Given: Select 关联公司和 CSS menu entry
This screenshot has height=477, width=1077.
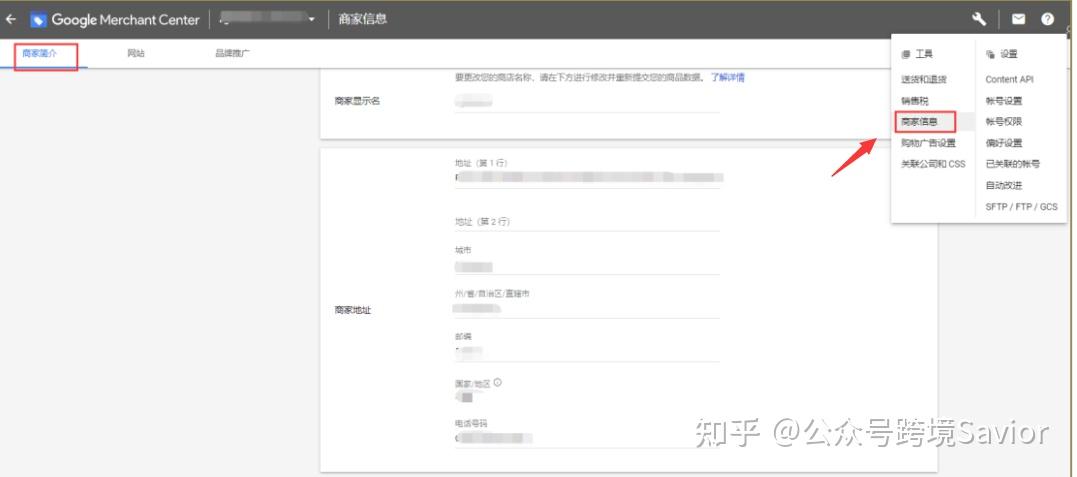Looking at the screenshot, I should (933, 164).
